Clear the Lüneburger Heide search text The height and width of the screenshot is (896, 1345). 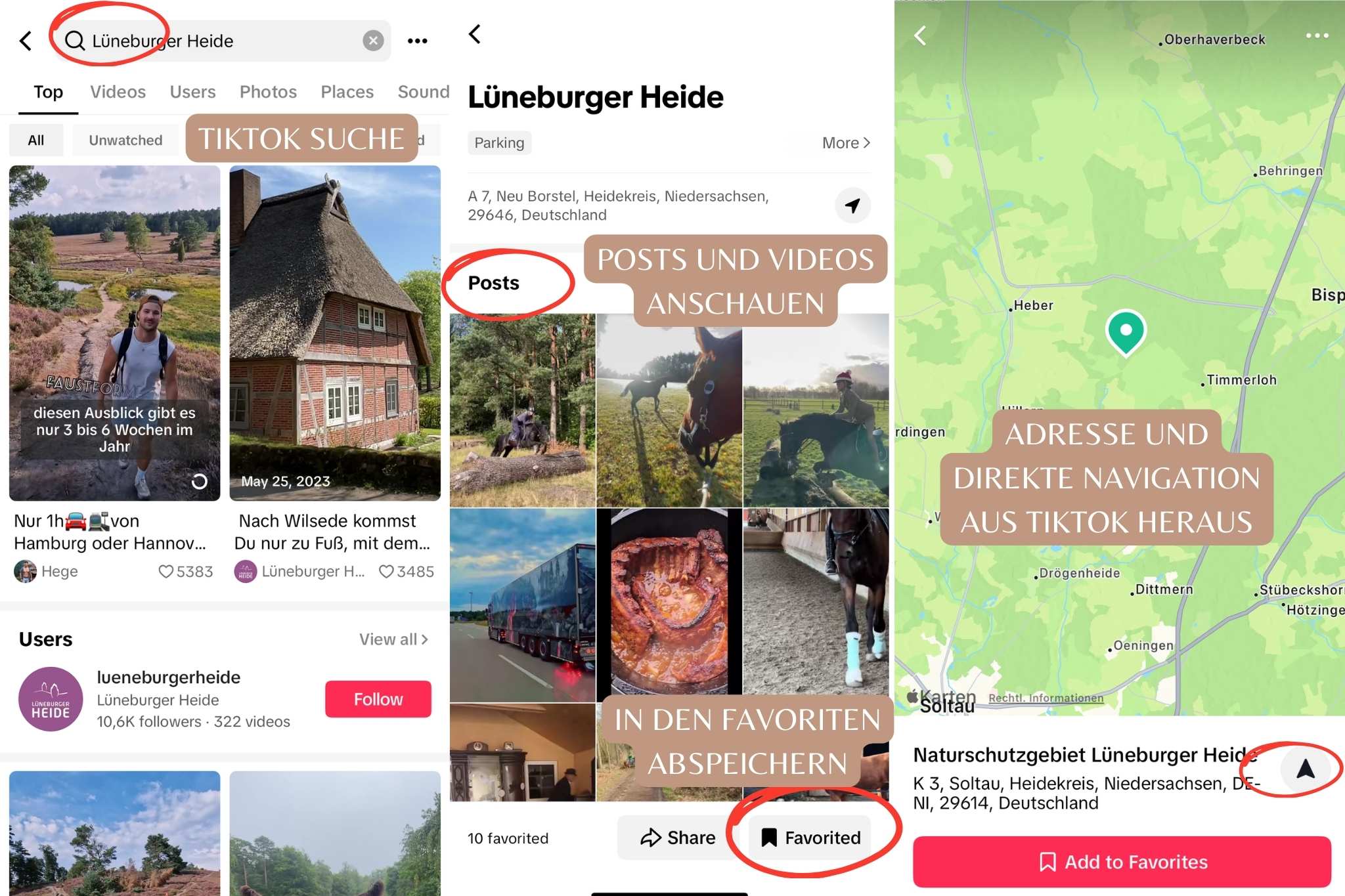tap(373, 41)
